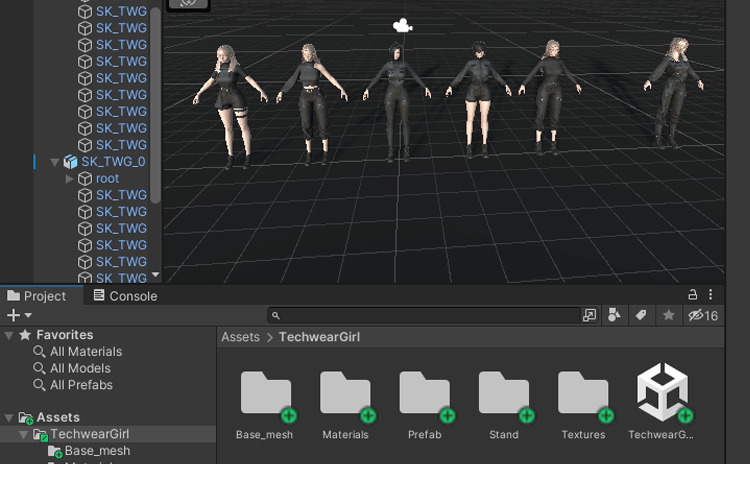Open search in Unity Search window icon
This screenshot has height=488, width=750.
(x=589, y=315)
